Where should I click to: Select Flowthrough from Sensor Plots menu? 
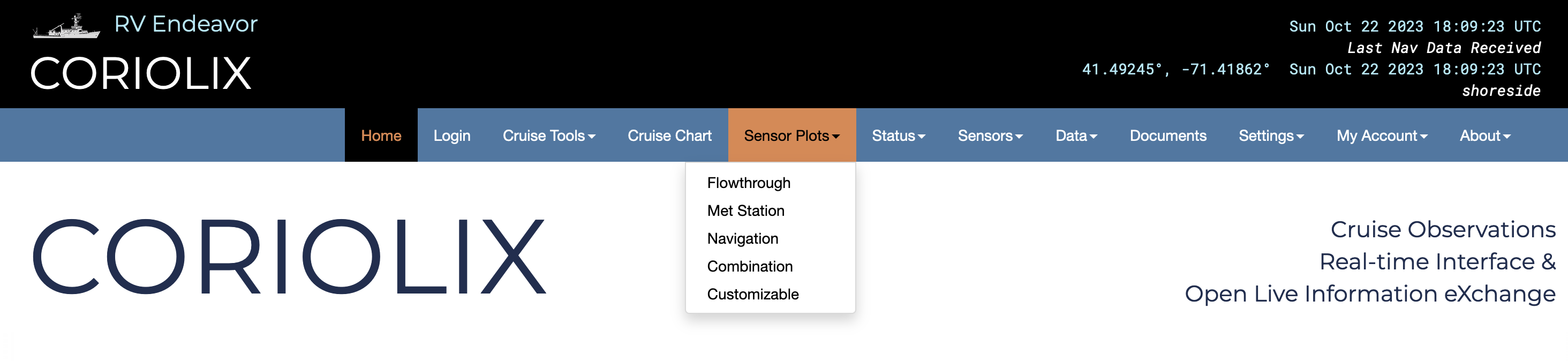pyautogui.click(x=748, y=183)
